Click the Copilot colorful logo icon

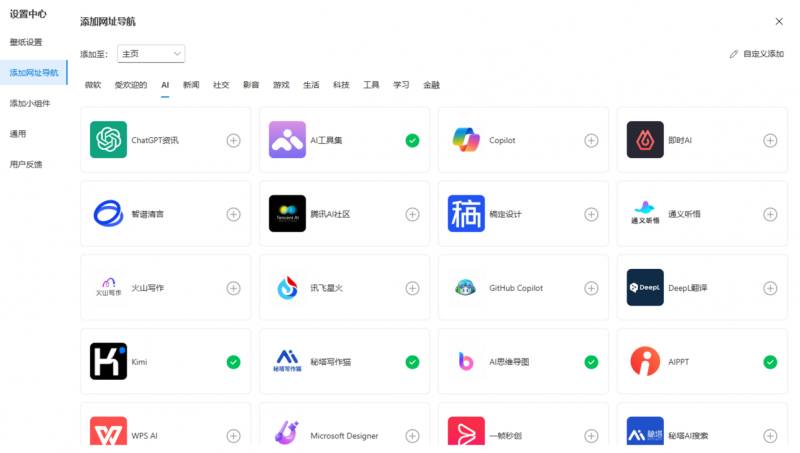tap(466, 140)
